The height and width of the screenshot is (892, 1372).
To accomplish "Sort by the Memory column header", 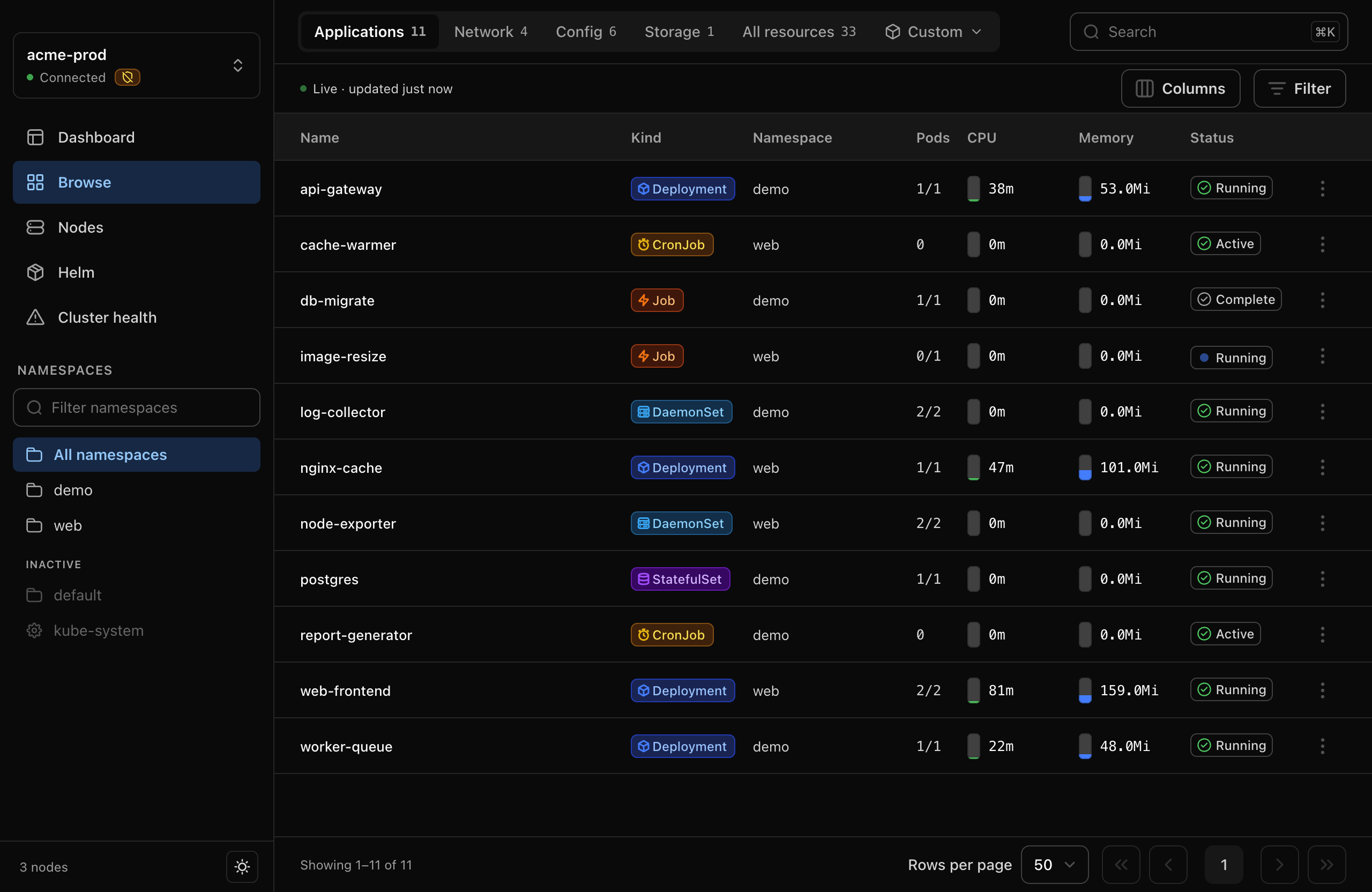I will (x=1106, y=138).
